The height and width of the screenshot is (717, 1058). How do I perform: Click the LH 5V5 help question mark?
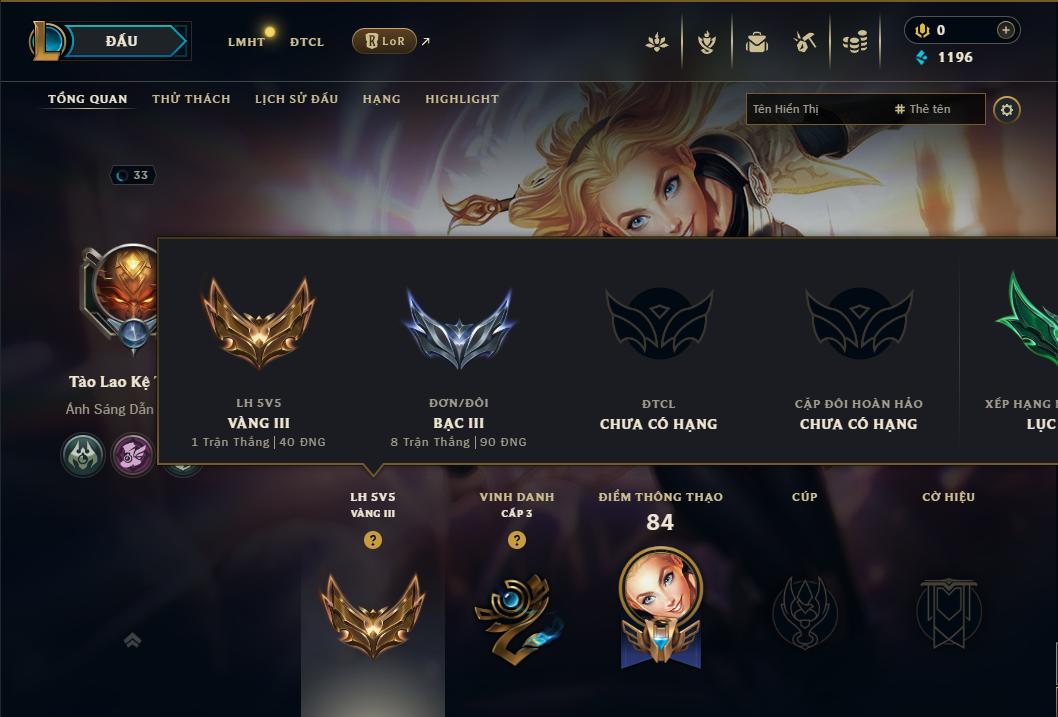[372, 540]
